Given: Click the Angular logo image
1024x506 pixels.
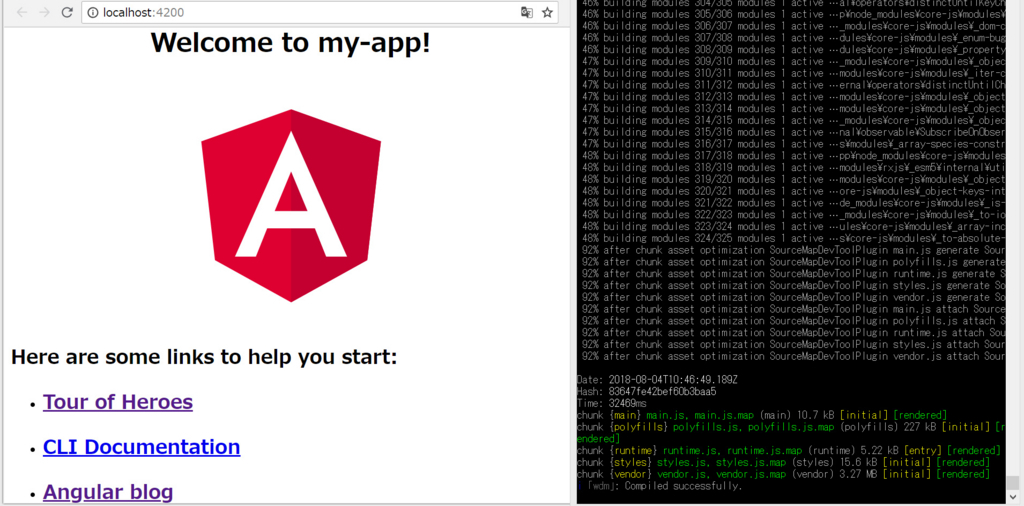Looking at the screenshot, I should [x=291, y=206].
